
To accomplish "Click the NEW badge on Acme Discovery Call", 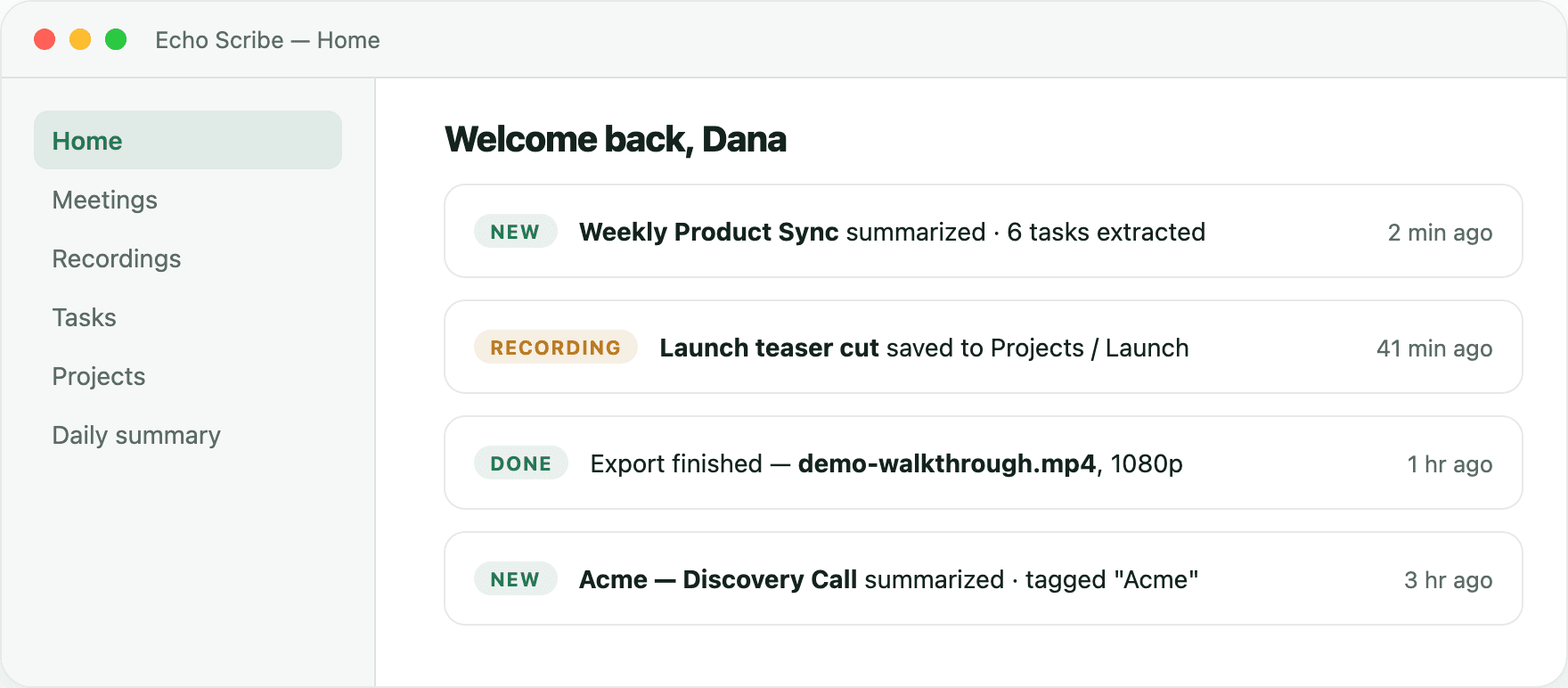I will 515,579.
